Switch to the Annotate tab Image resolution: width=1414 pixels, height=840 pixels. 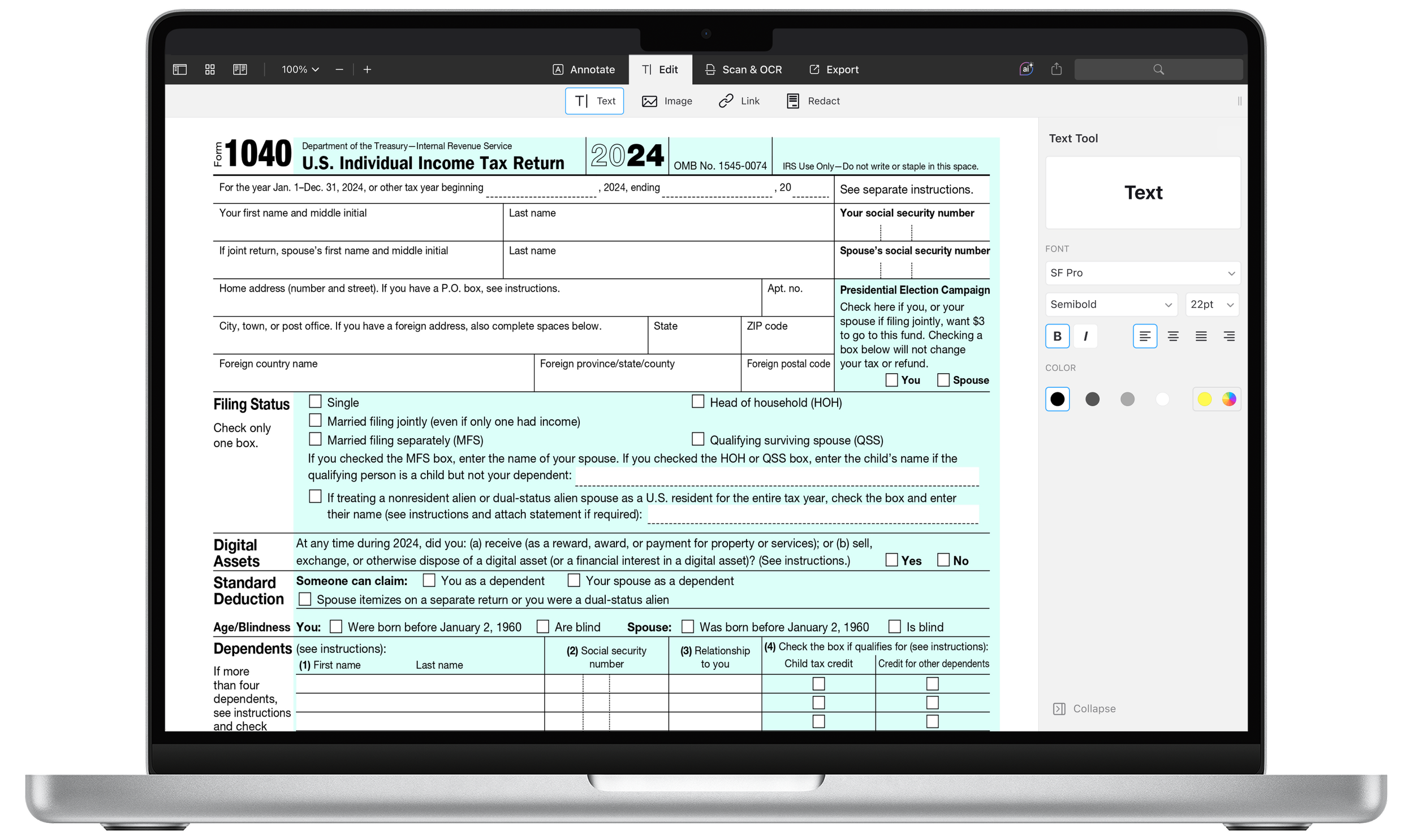pyautogui.click(x=584, y=70)
